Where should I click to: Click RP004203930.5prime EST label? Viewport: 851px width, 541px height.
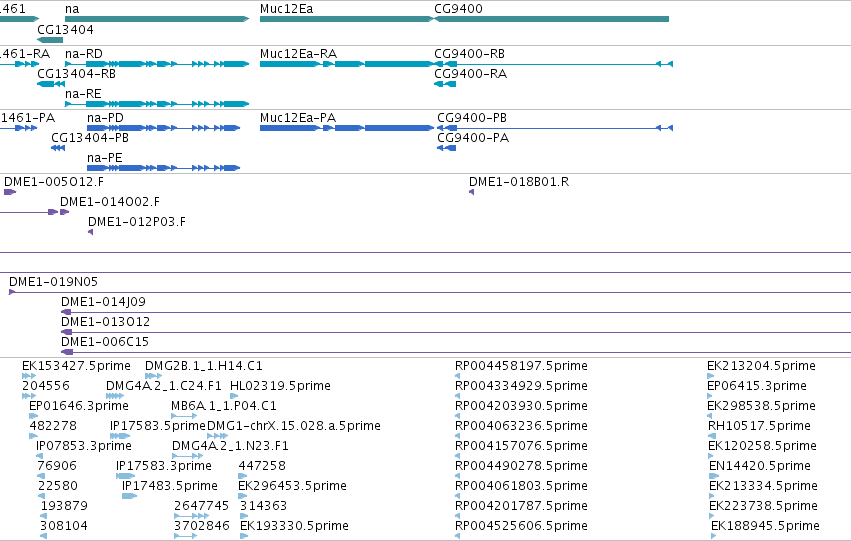coord(521,406)
